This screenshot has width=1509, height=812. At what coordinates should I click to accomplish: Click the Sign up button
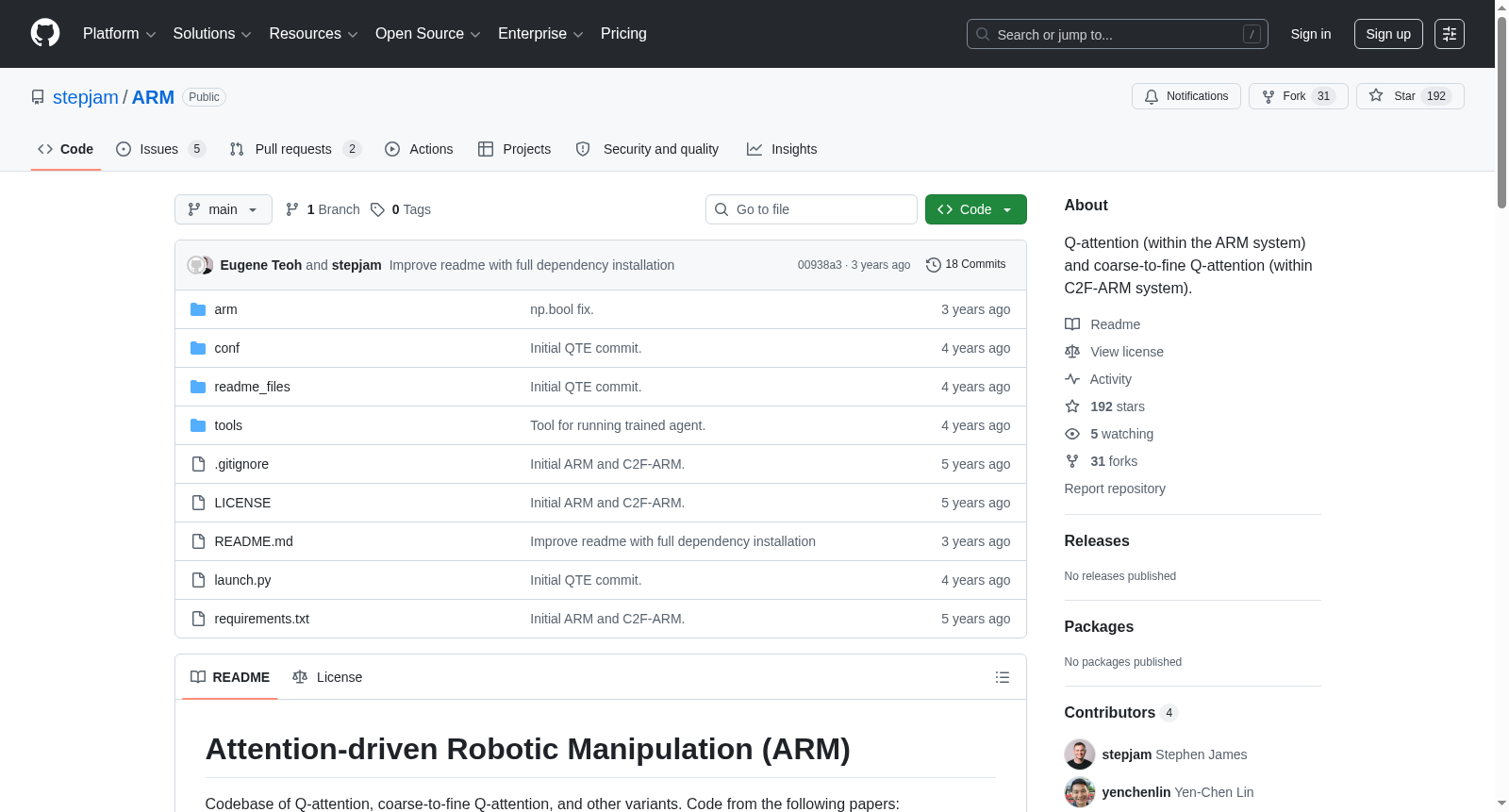click(x=1388, y=34)
